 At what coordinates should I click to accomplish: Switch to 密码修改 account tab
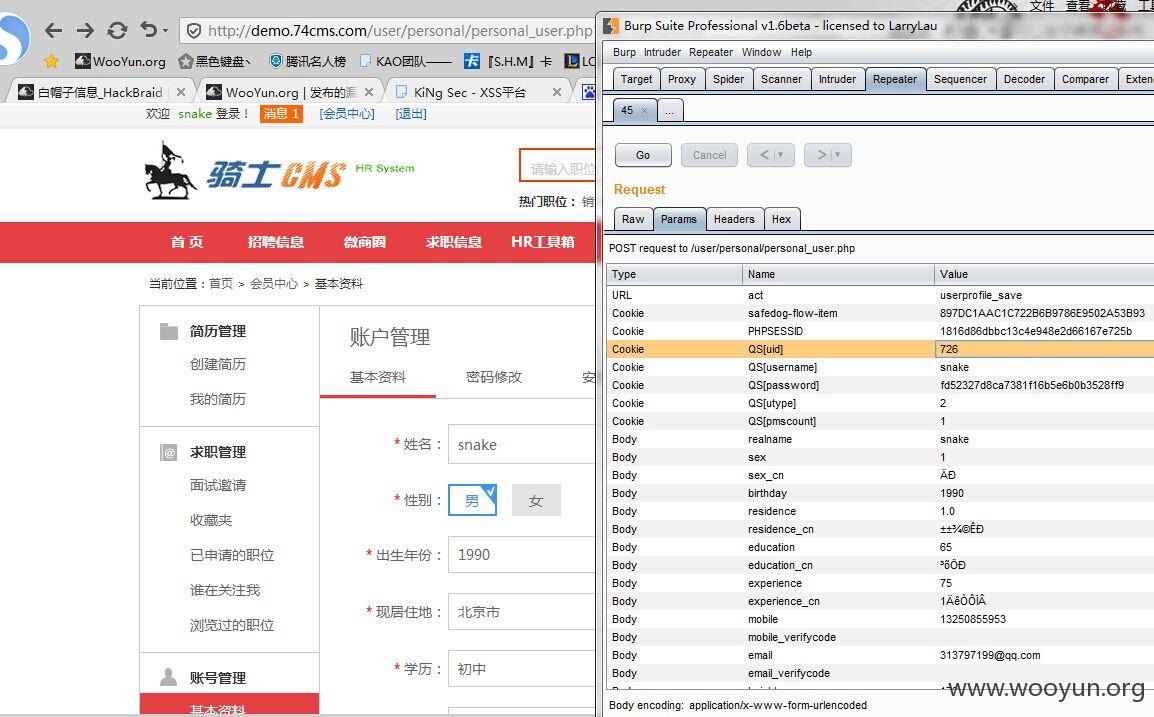click(494, 377)
